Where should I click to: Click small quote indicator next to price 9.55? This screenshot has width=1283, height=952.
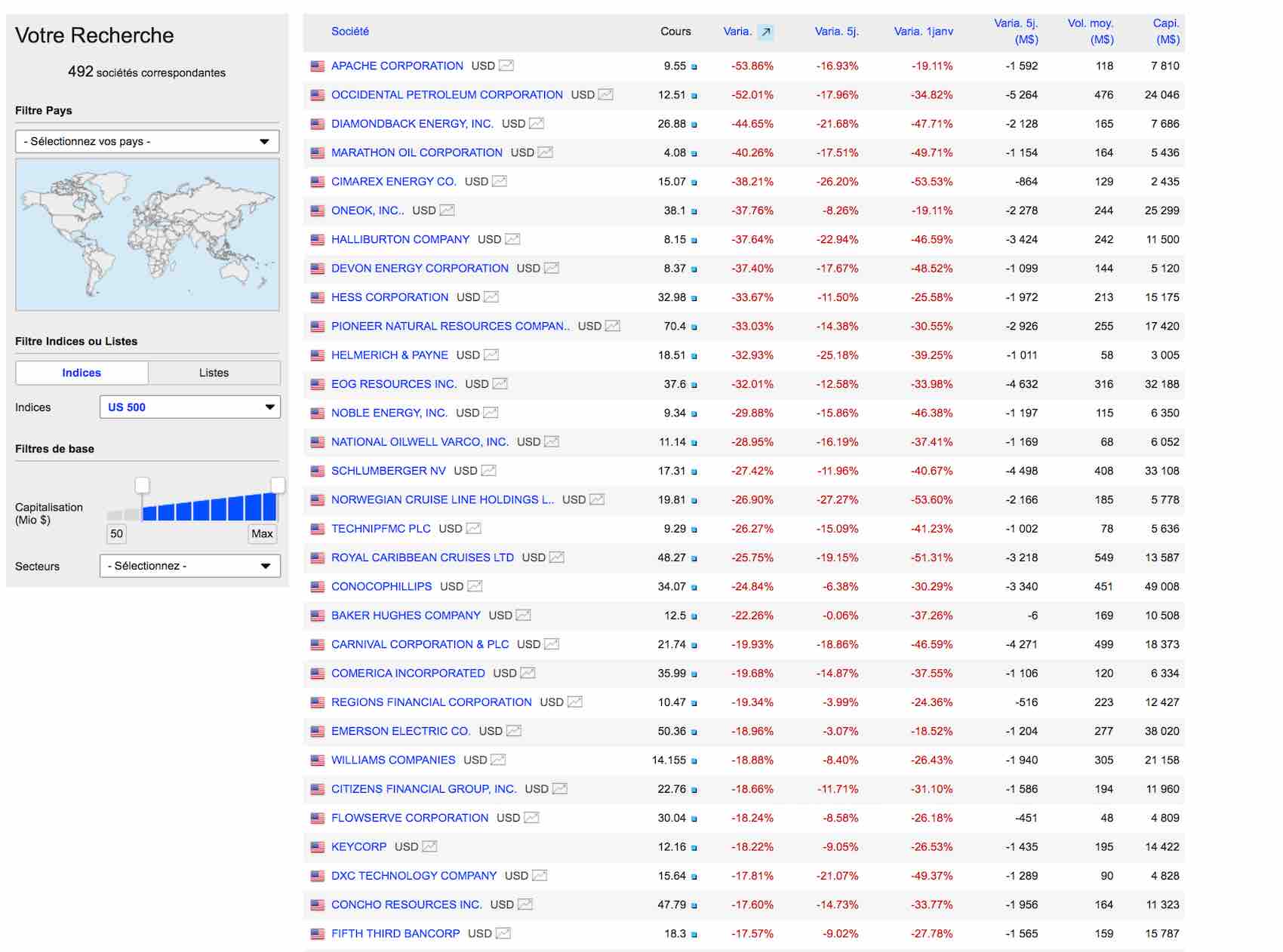tap(694, 67)
